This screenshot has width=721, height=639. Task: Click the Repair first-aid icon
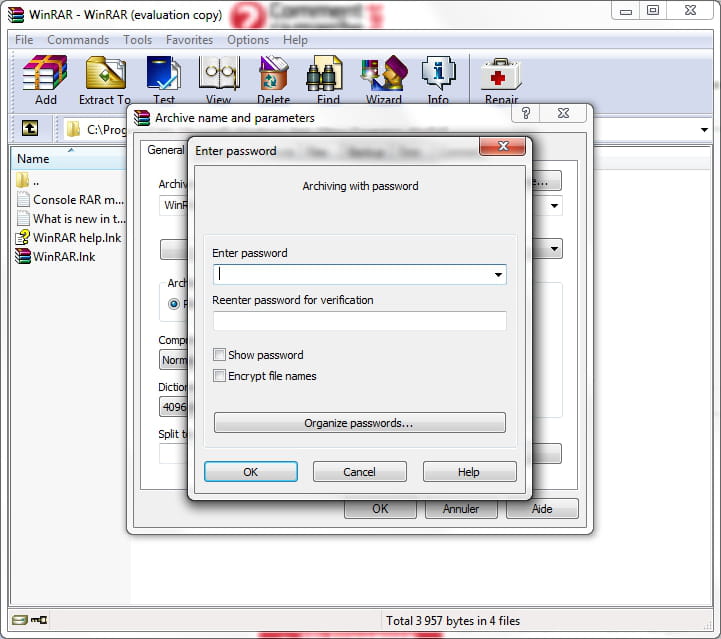501,74
